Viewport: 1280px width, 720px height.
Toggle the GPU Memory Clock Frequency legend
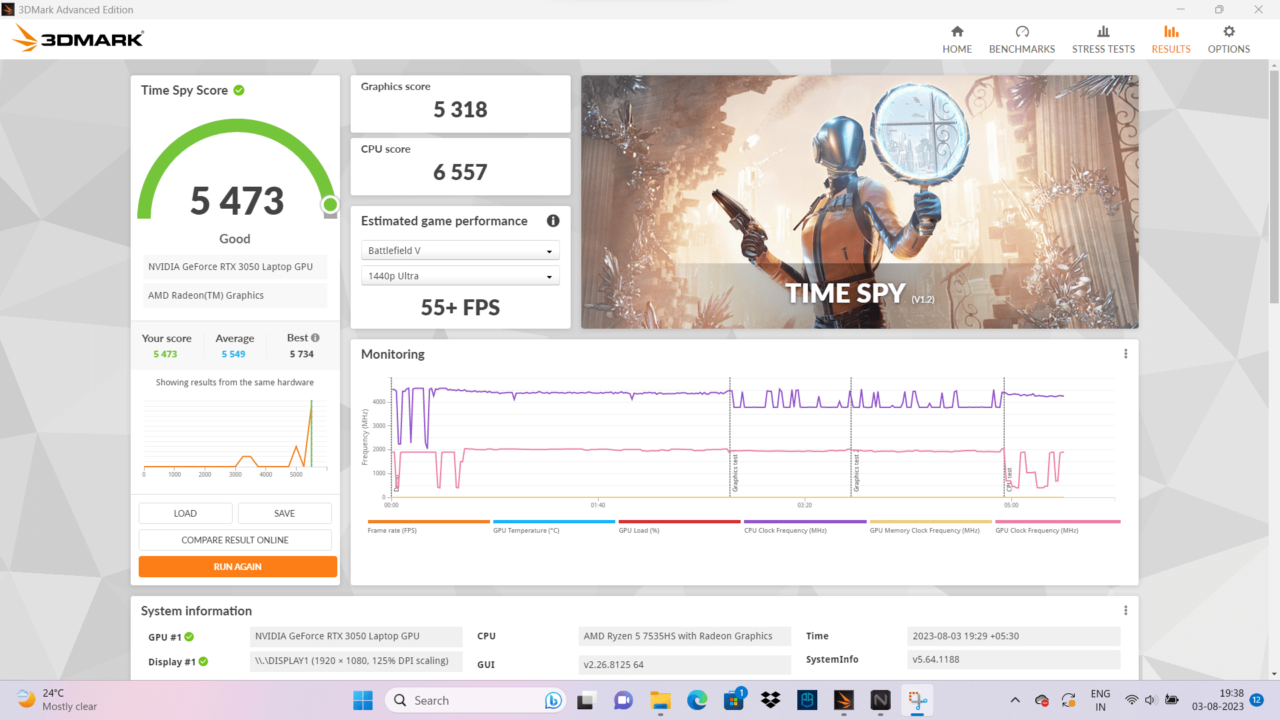[931, 527]
